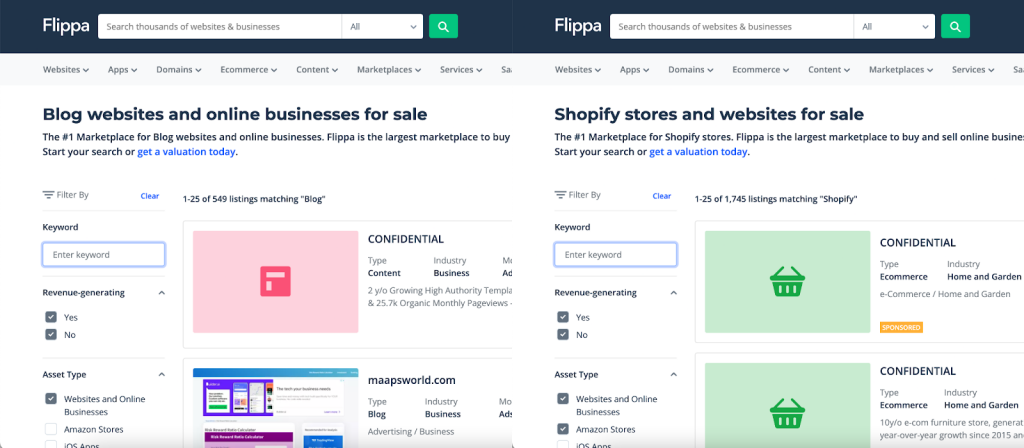1024x448 pixels.
Task: Open Apps menu on the Shopify page
Action: [635, 69]
